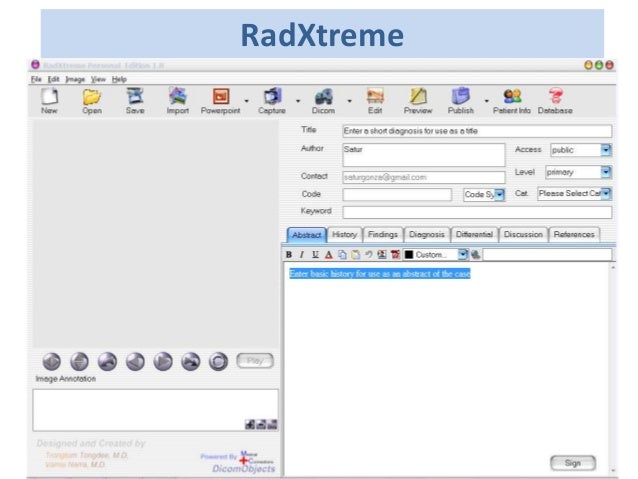Open the Edit menu
Viewport: 638px width, 479px height.
click(x=53, y=79)
